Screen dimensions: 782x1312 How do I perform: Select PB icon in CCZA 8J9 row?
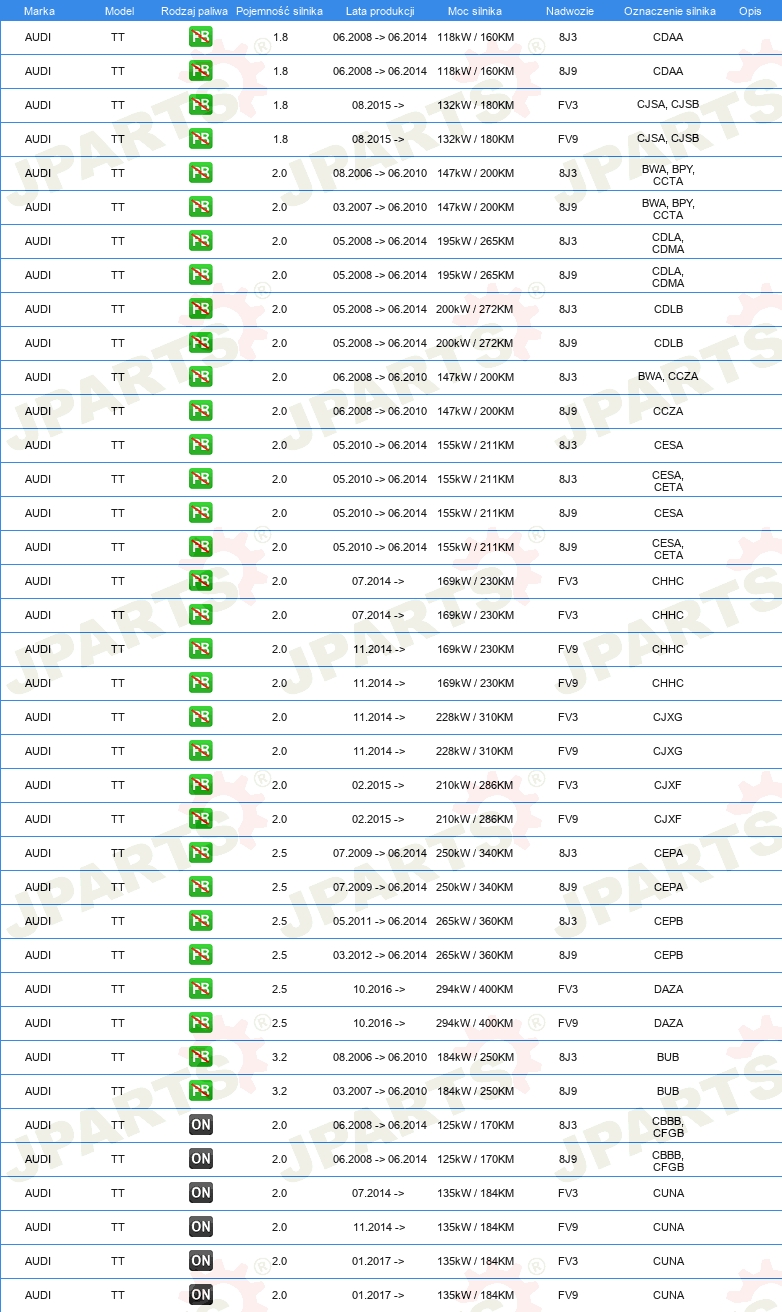[x=200, y=411]
